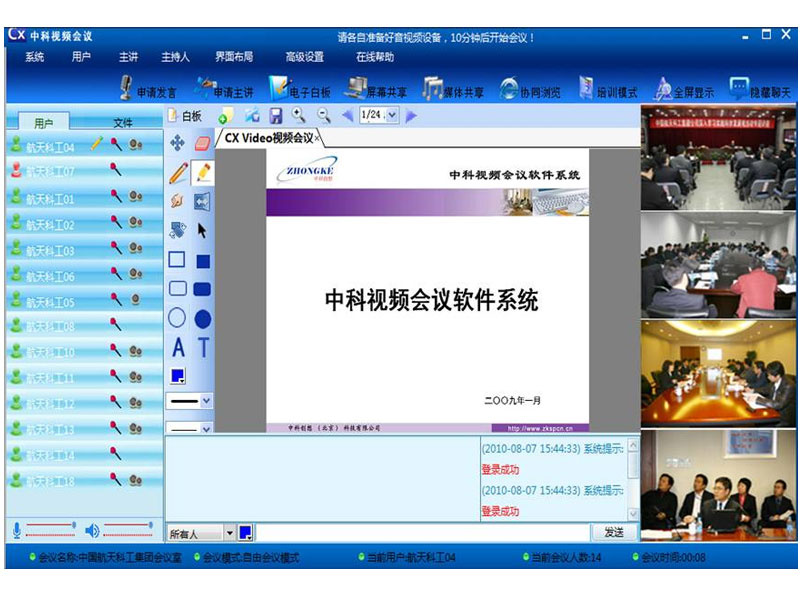
Task: Select the black arrow pointer tool
Action: [x=202, y=231]
